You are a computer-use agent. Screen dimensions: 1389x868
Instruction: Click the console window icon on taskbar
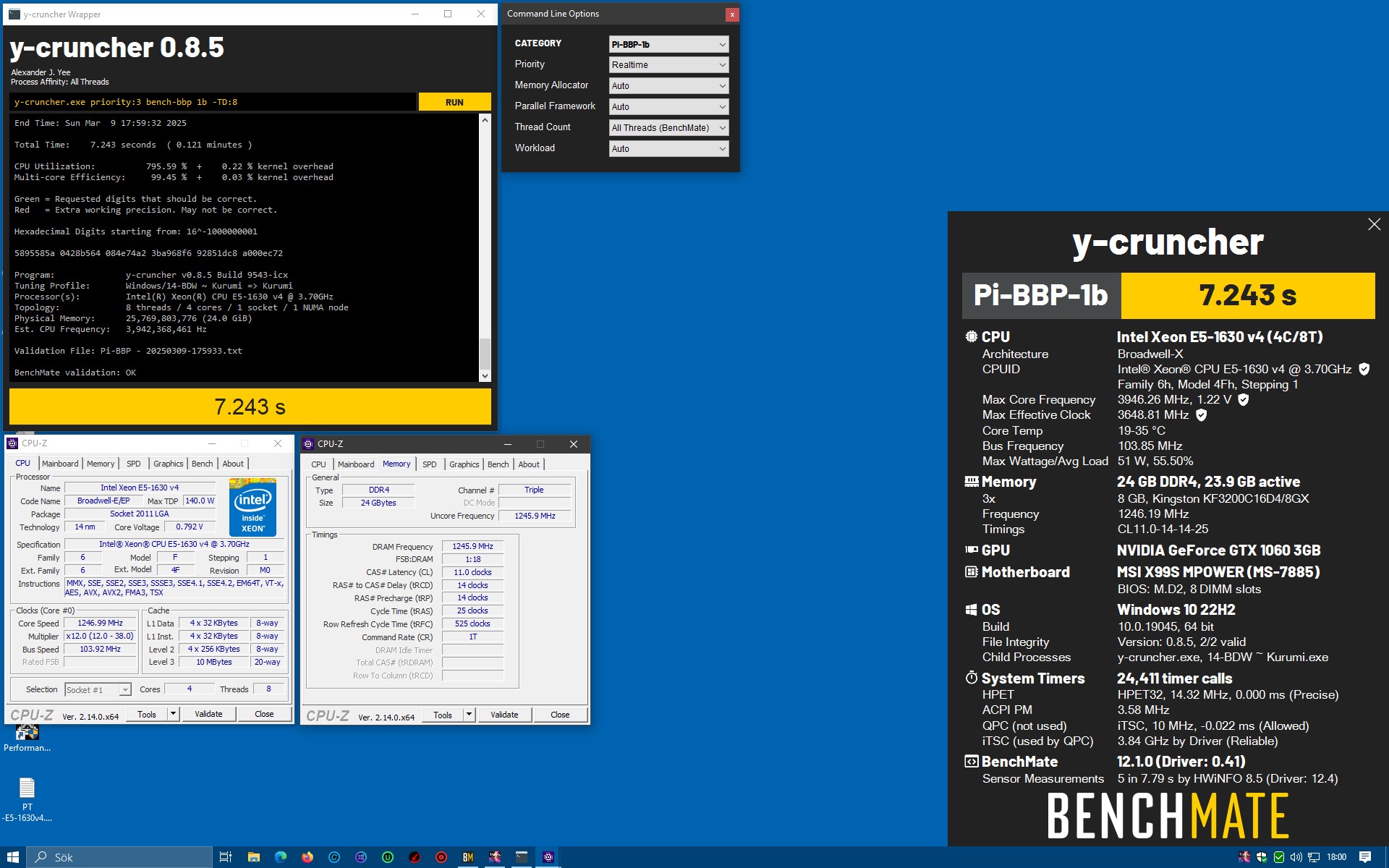[522, 857]
